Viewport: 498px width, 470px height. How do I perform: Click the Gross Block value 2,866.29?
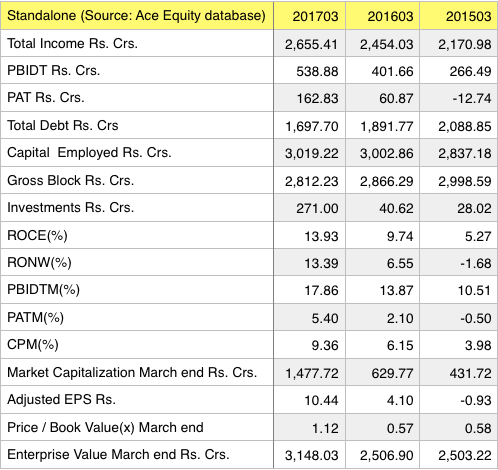tap(386, 181)
